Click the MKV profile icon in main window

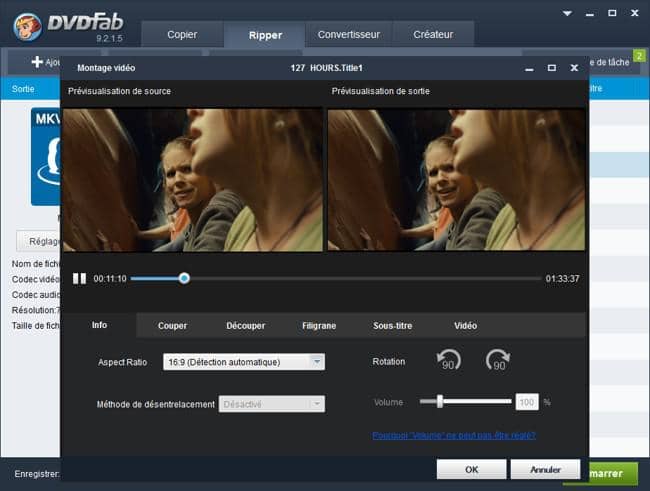(x=46, y=157)
